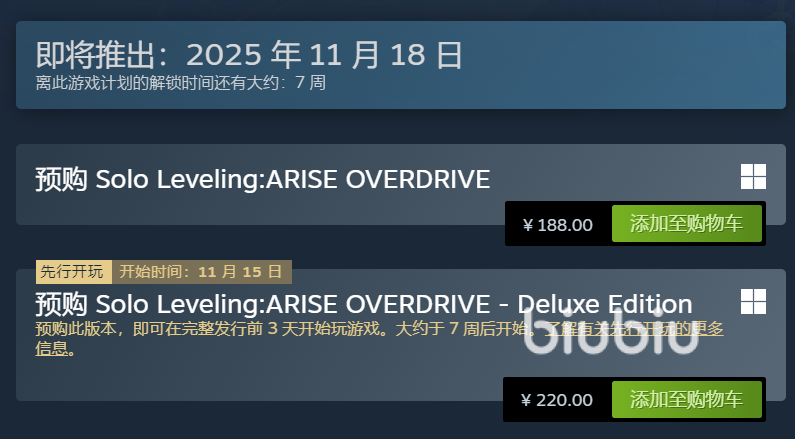Click the wrapped 信息。 link text
Image resolution: width=795 pixels, height=439 pixels.
pyautogui.click(x=56, y=348)
